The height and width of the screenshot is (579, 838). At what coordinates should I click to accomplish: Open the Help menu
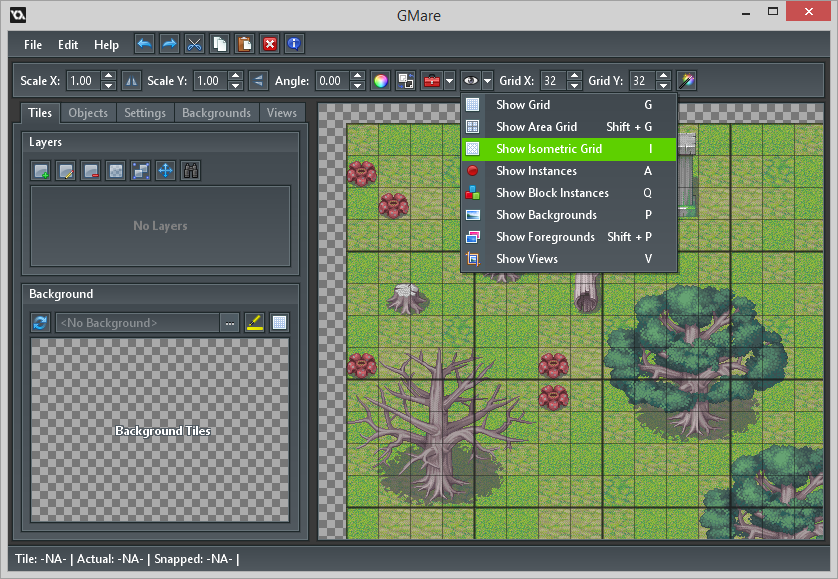pyautogui.click(x=106, y=45)
